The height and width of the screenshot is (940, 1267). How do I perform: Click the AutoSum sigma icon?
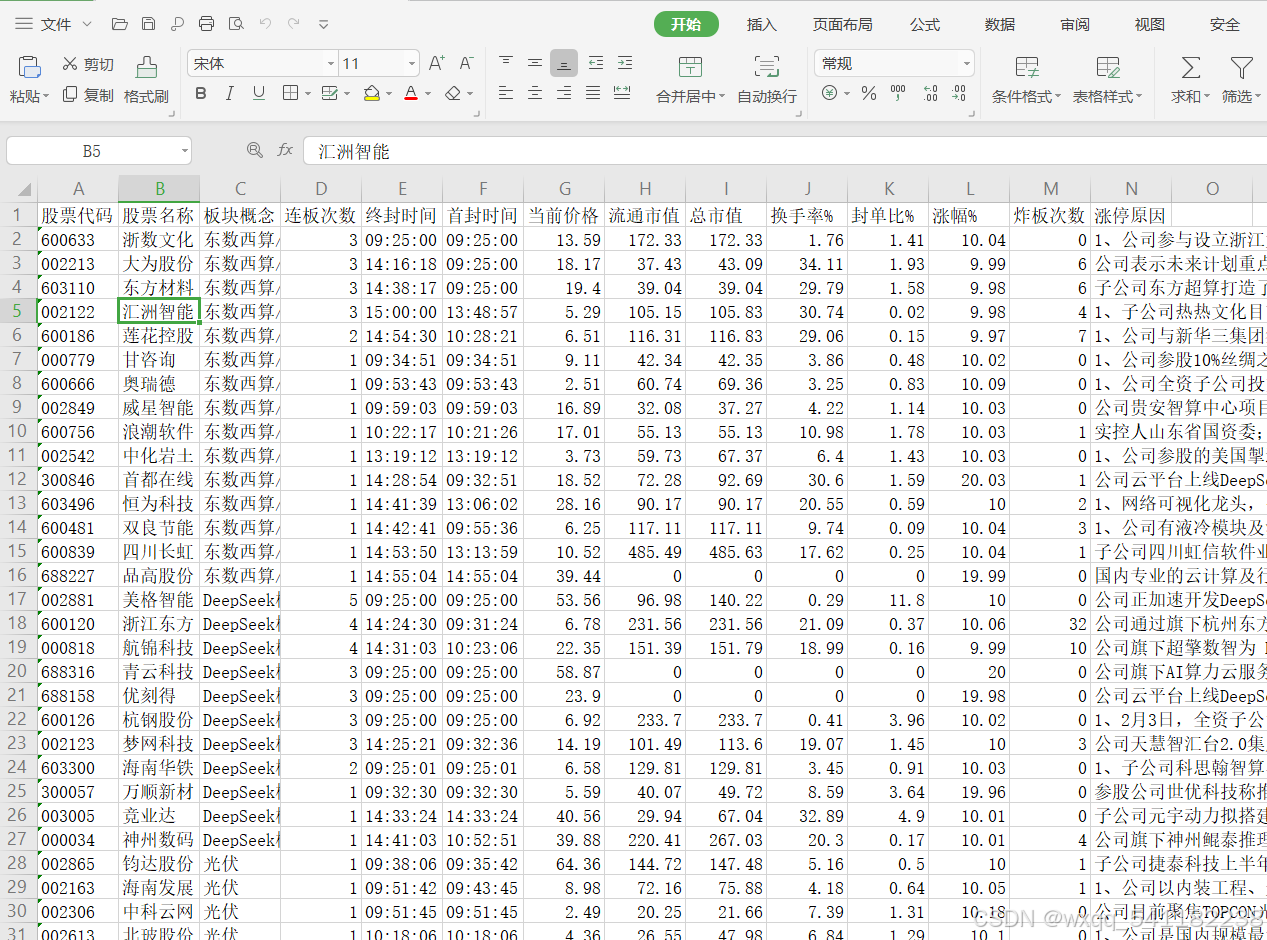(x=1190, y=68)
